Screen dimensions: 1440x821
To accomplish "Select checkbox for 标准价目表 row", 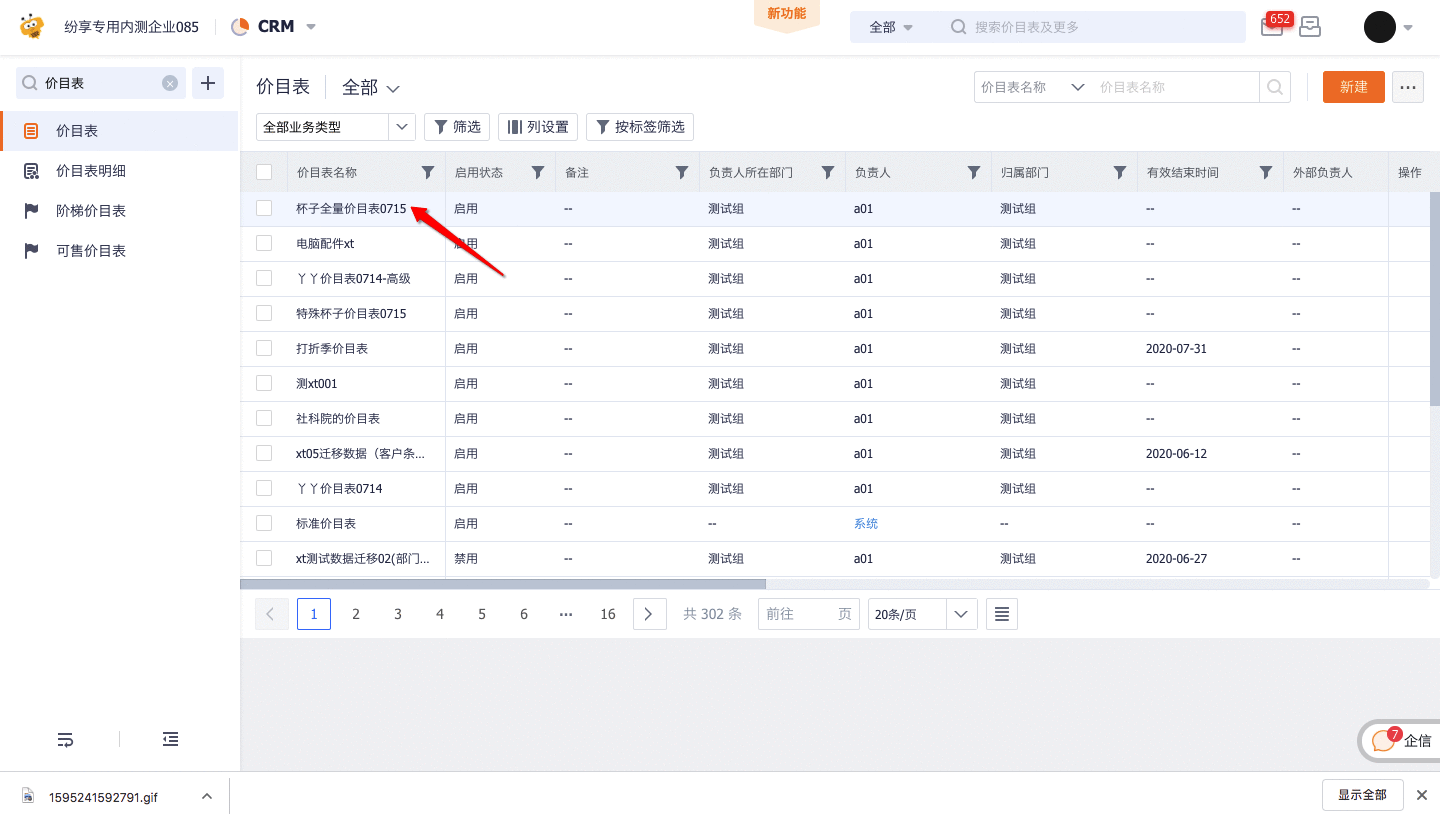I will [x=264, y=523].
